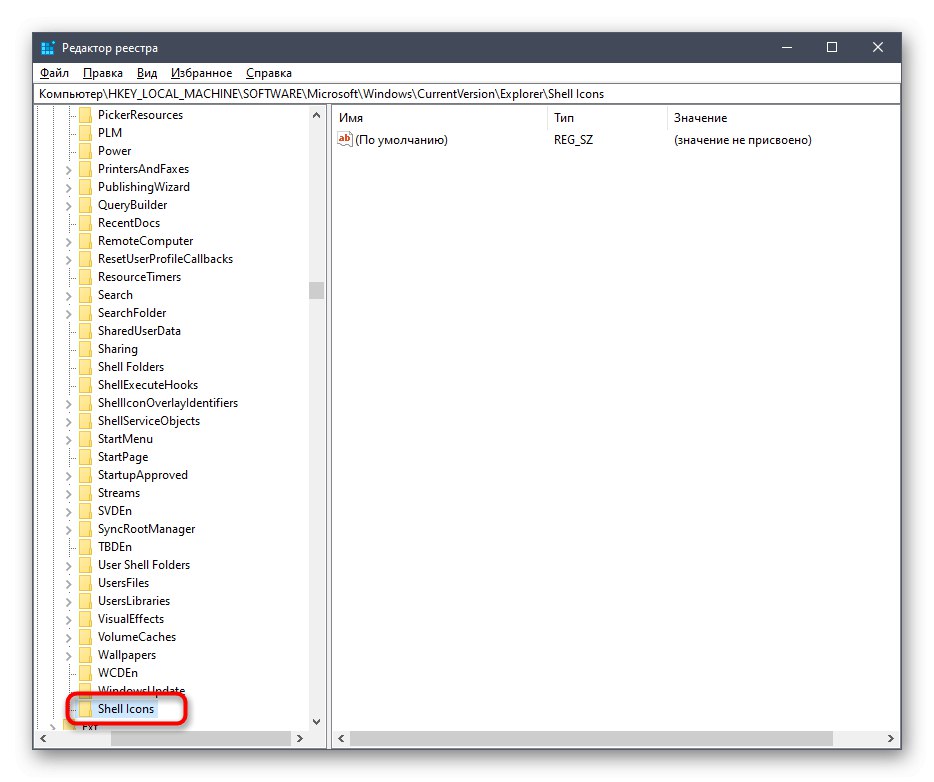Expand the UsersLibraries key

(x=68, y=602)
